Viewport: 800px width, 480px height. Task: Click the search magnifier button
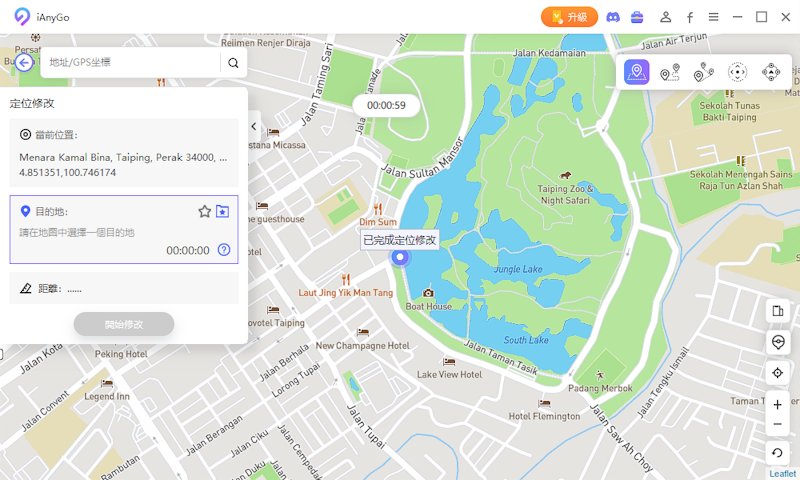click(x=233, y=63)
